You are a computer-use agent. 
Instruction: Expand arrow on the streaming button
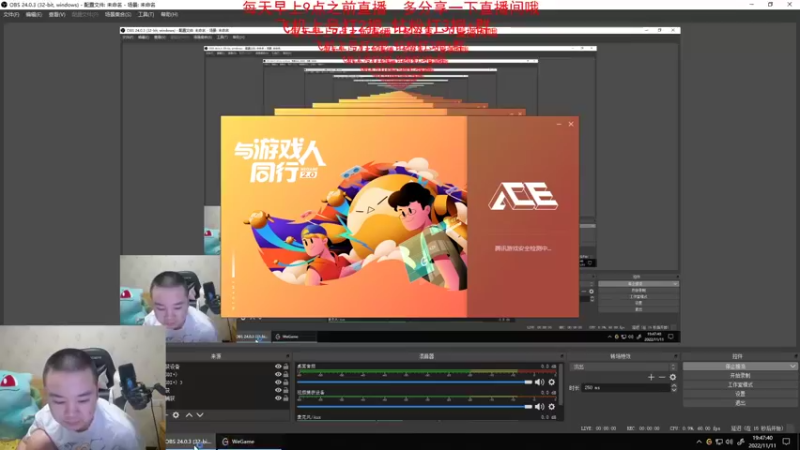click(792, 366)
